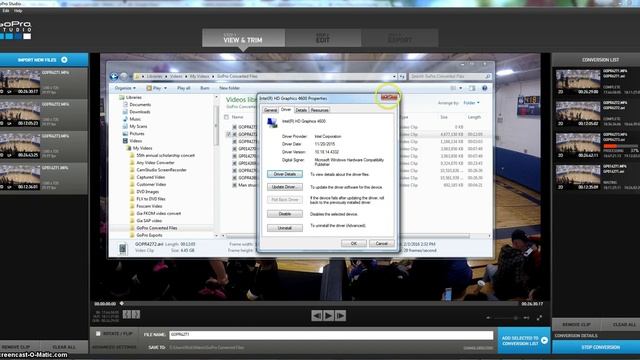
Task: Switch to the View & Trim step tab
Action: click(243, 38)
